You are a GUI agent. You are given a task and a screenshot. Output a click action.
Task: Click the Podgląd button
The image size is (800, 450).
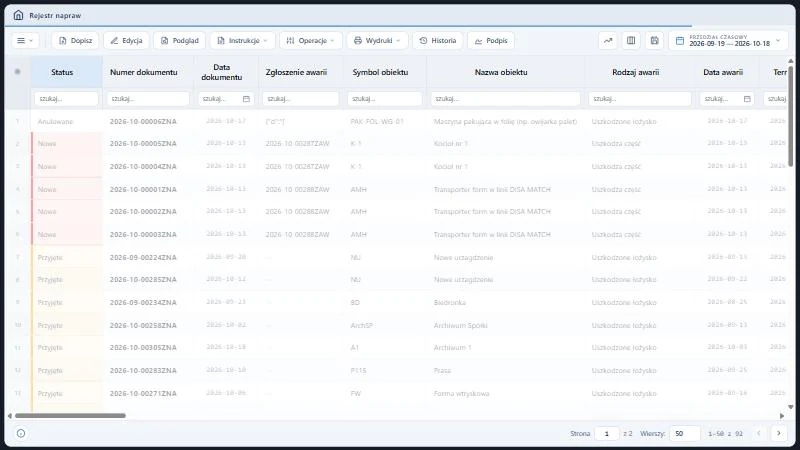tap(180, 40)
